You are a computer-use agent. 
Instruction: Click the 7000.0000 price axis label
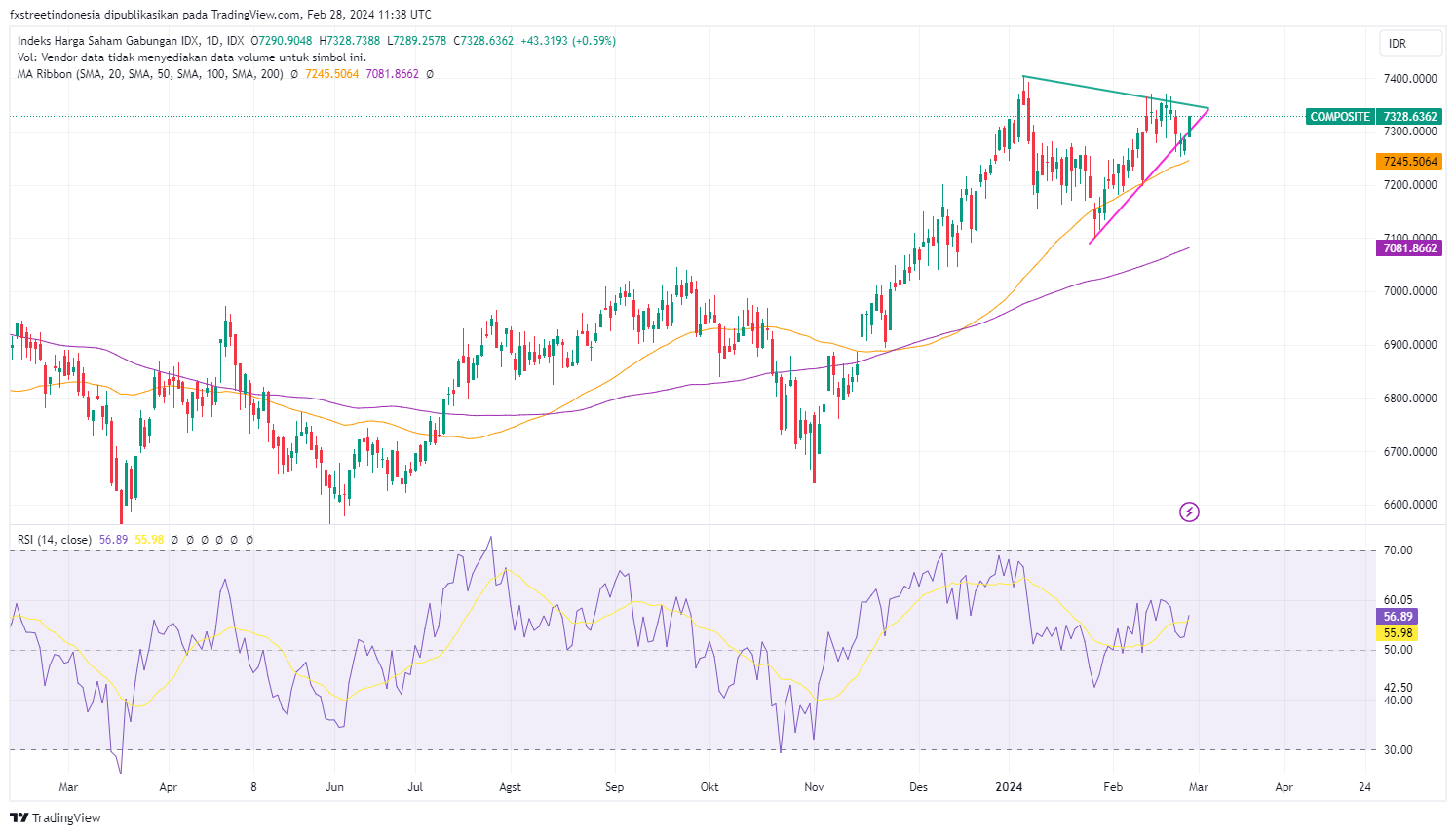pos(1410,291)
